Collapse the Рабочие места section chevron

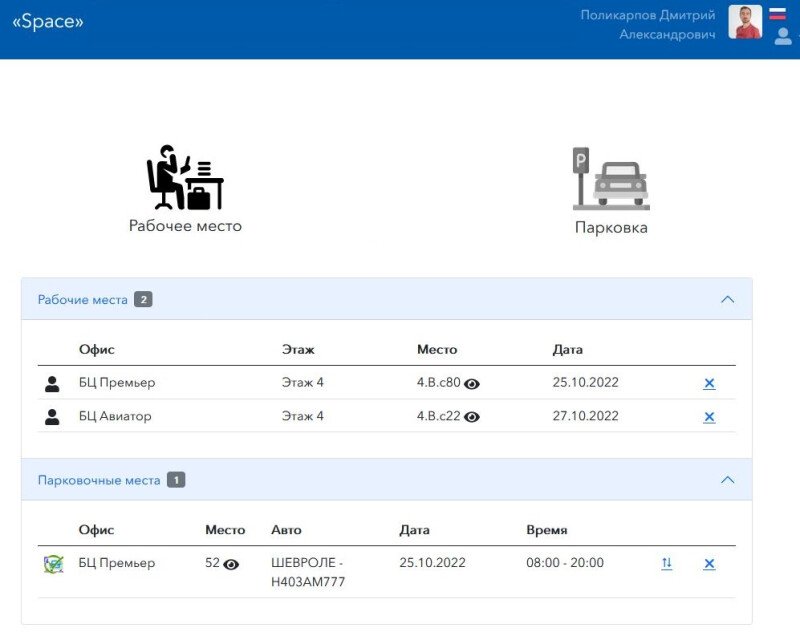coord(727,299)
